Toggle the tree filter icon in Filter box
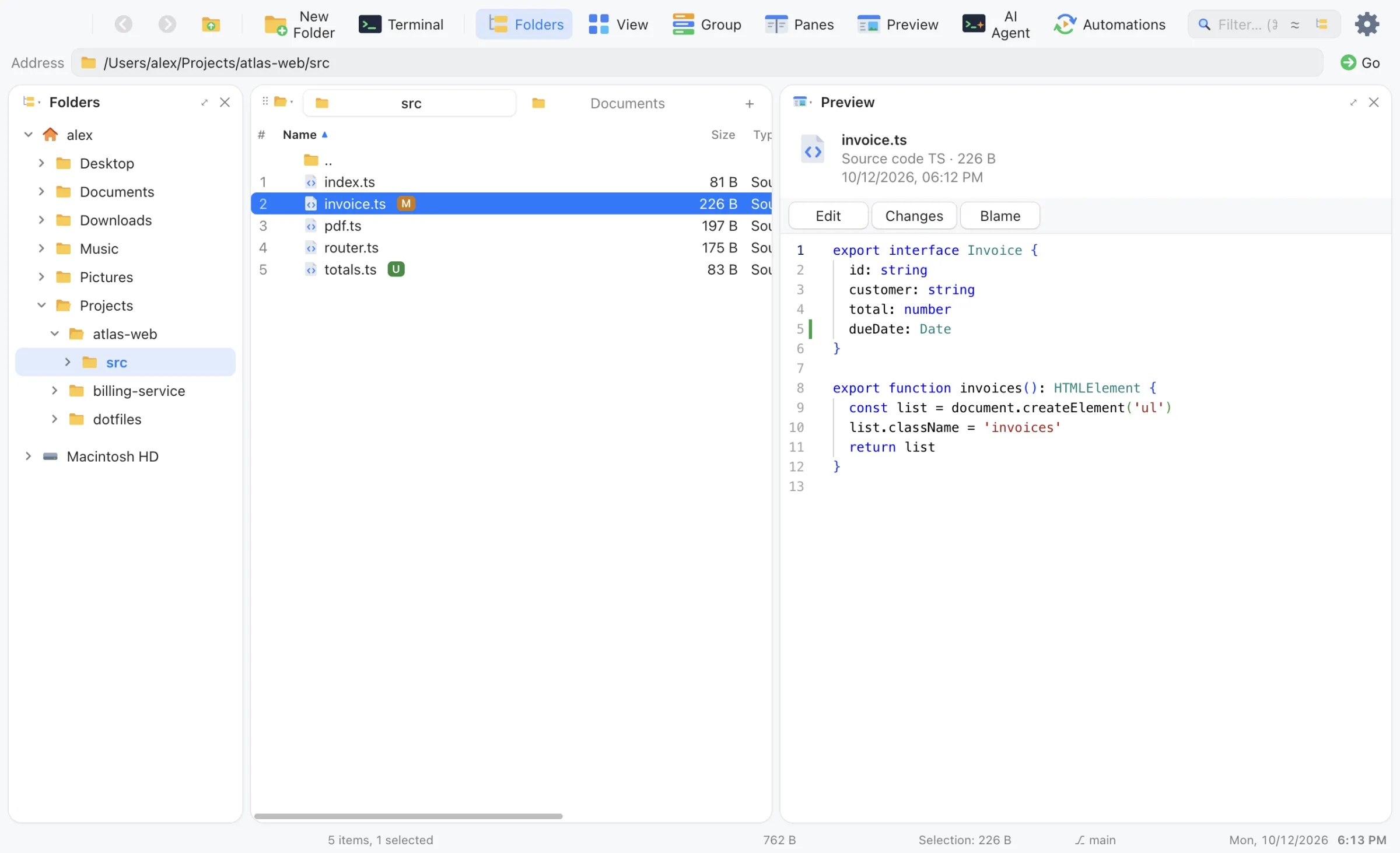Viewport: 1400px width, 853px height. click(x=1321, y=24)
